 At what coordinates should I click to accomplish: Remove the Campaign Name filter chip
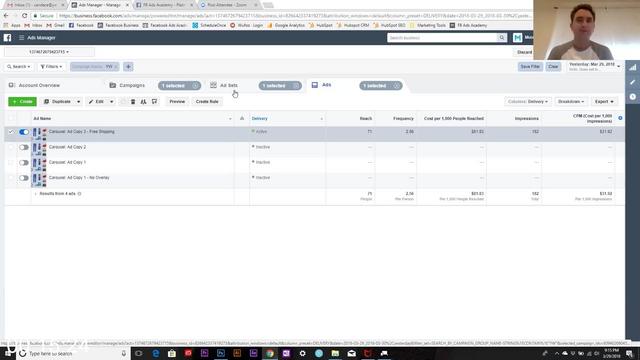[116, 67]
